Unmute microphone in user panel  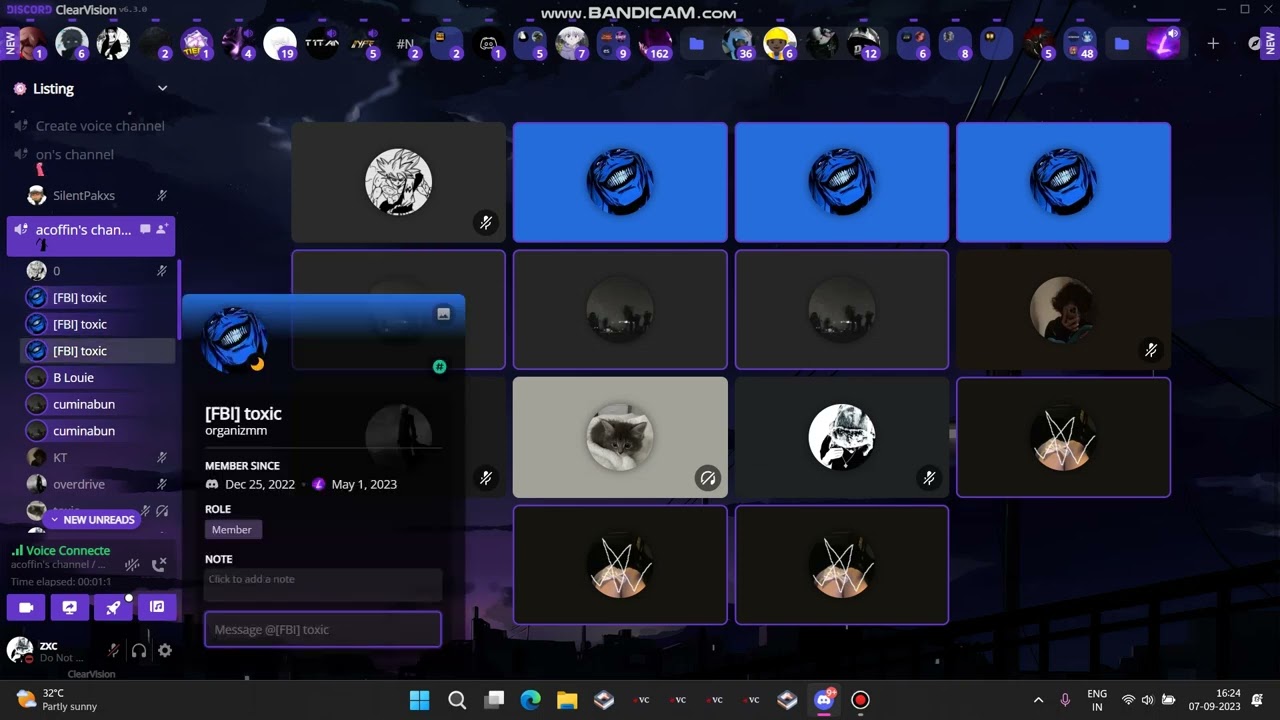113,651
